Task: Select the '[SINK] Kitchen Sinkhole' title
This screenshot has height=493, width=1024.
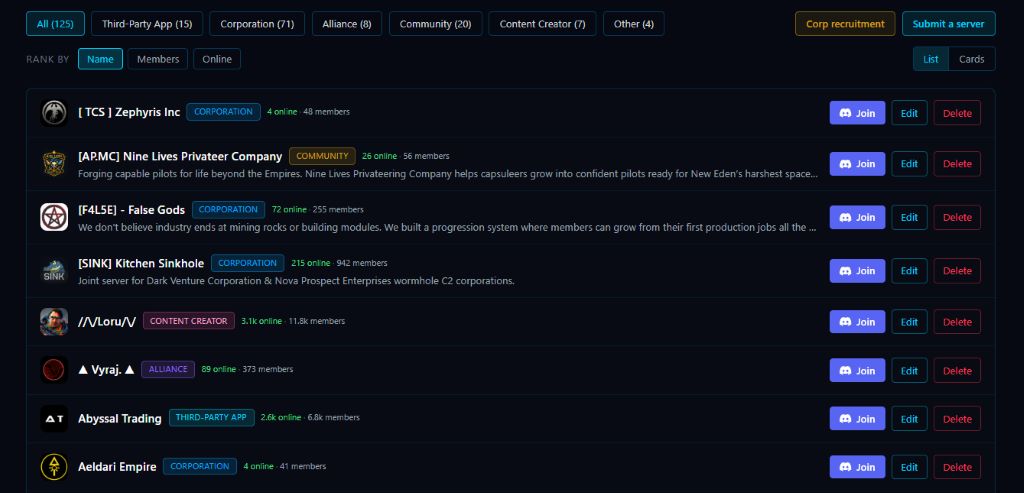Action: [140, 264]
